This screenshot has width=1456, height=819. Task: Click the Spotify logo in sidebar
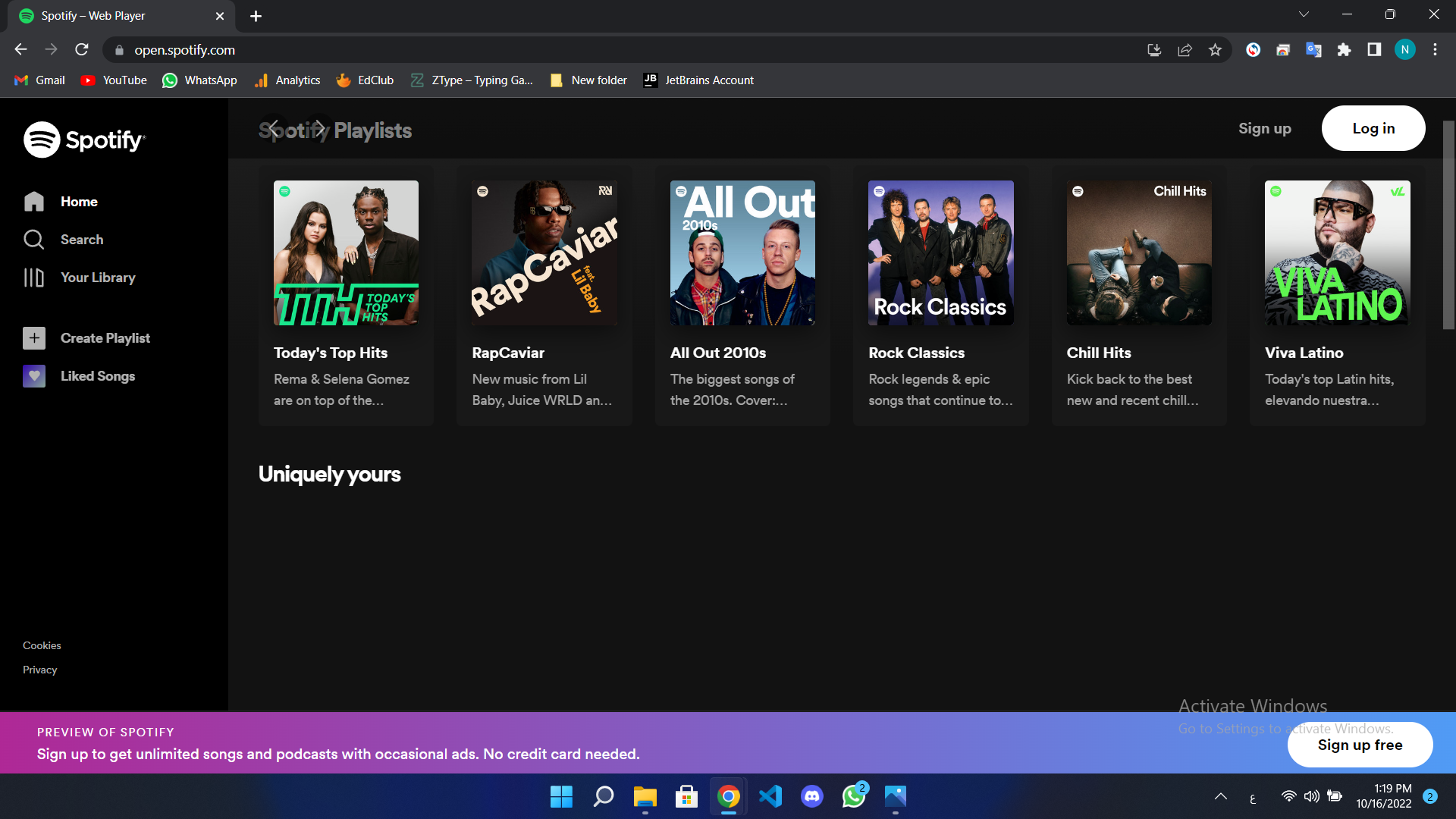point(84,140)
